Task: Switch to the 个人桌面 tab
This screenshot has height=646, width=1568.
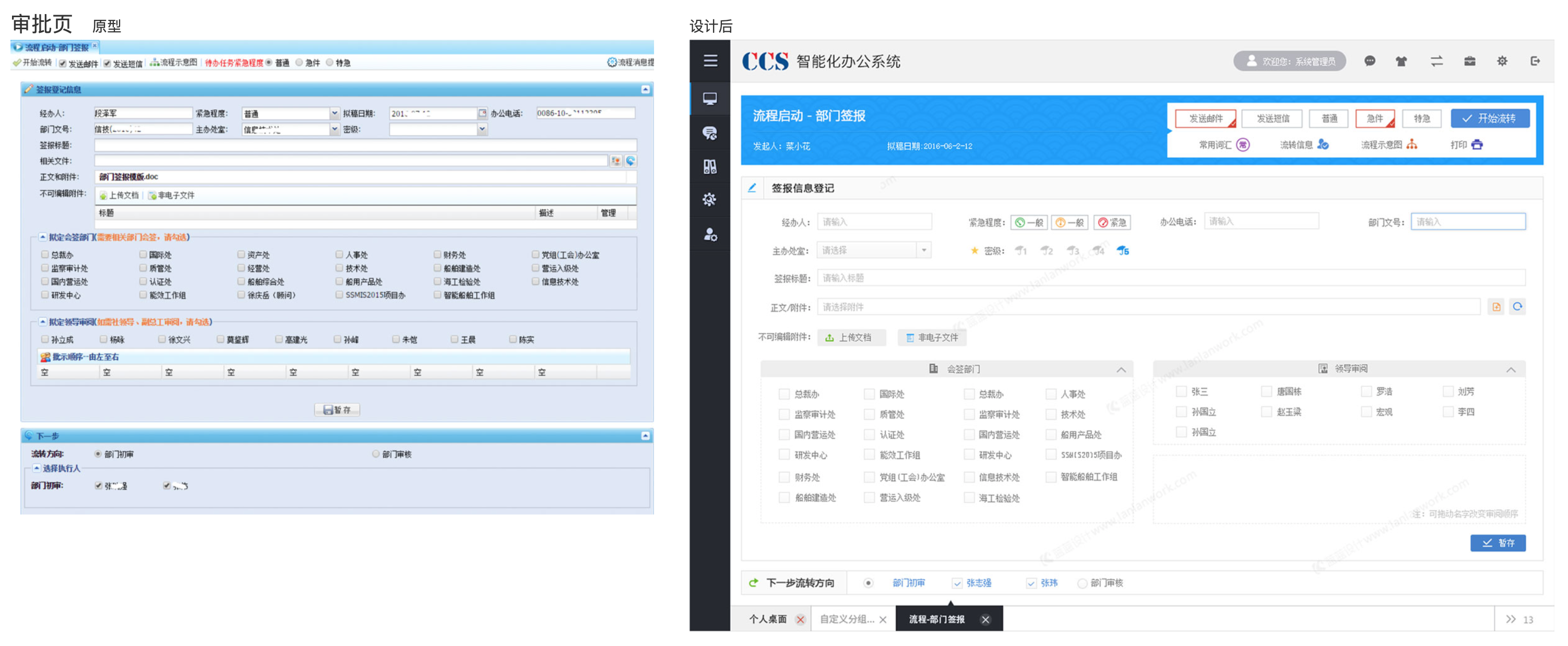Action: point(769,619)
